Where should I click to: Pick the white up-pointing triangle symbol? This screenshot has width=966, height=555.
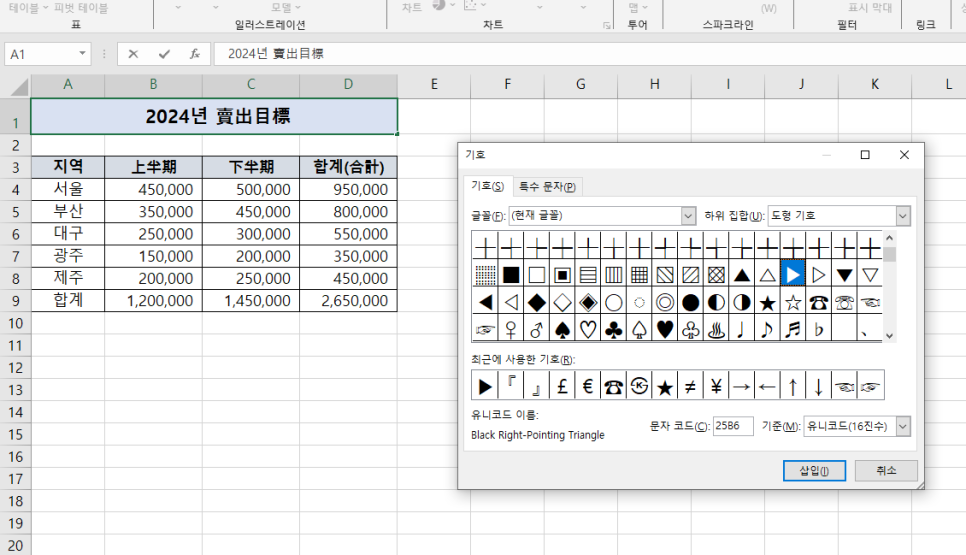(x=768, y=275)
